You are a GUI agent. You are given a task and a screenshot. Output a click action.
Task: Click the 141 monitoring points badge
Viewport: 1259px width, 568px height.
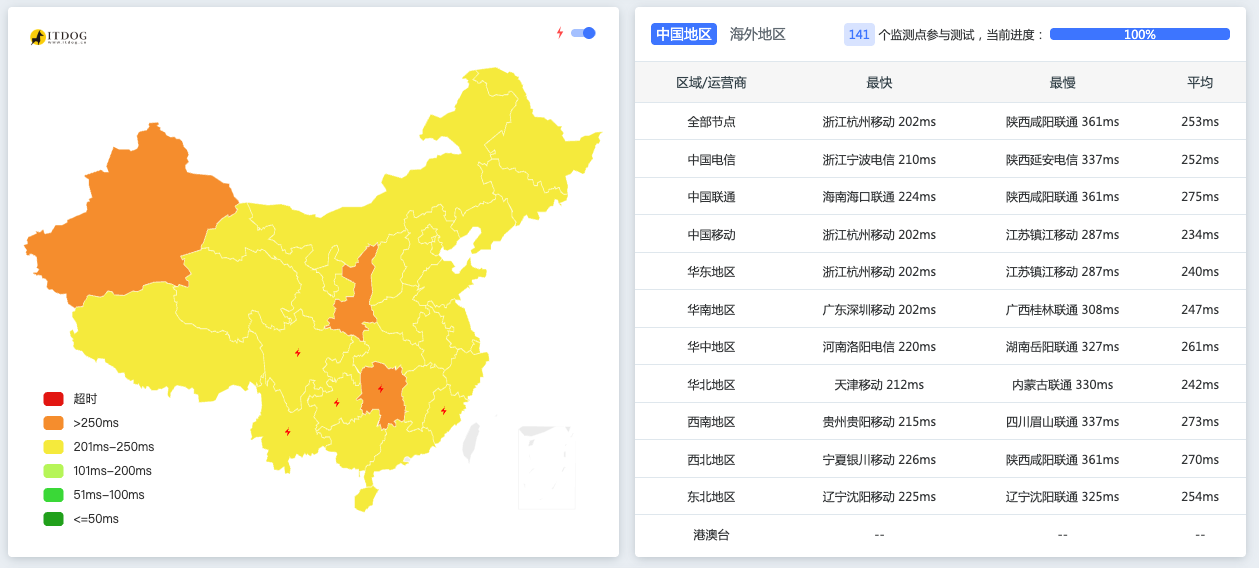point(859,34)
